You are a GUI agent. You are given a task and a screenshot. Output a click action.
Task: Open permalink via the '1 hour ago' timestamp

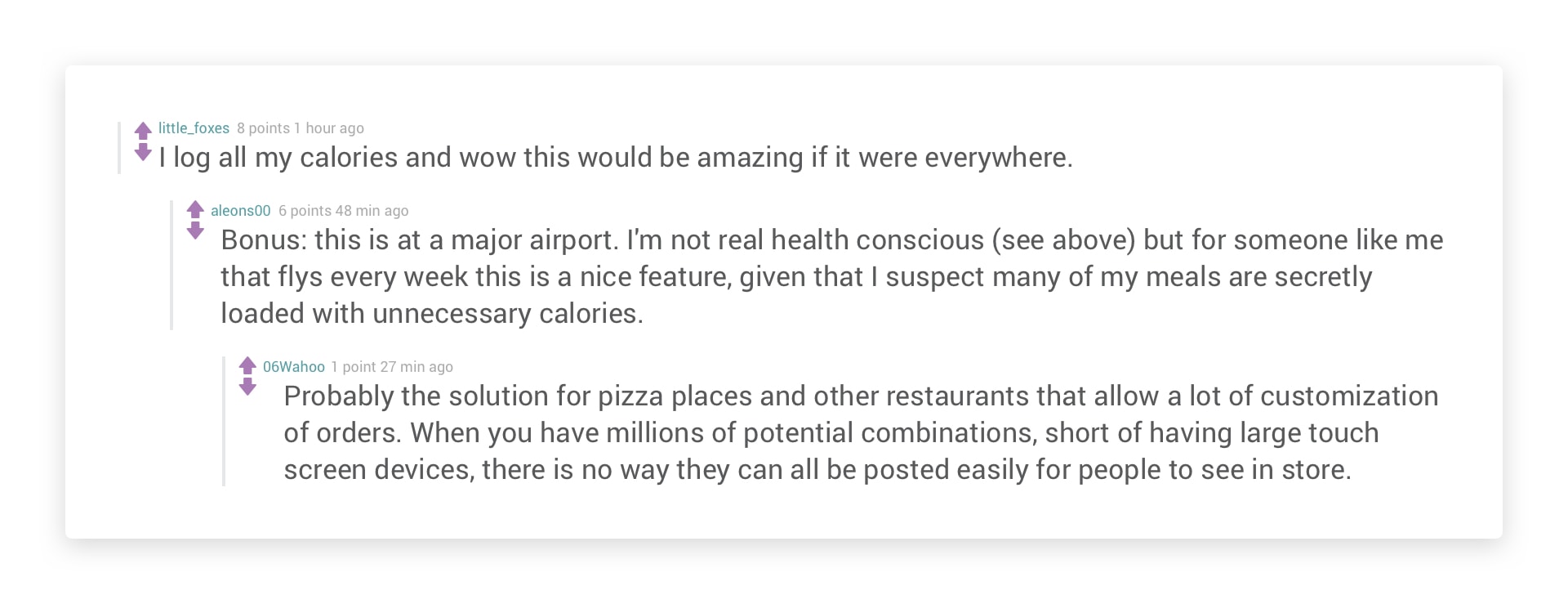click(x=328, y=128)
